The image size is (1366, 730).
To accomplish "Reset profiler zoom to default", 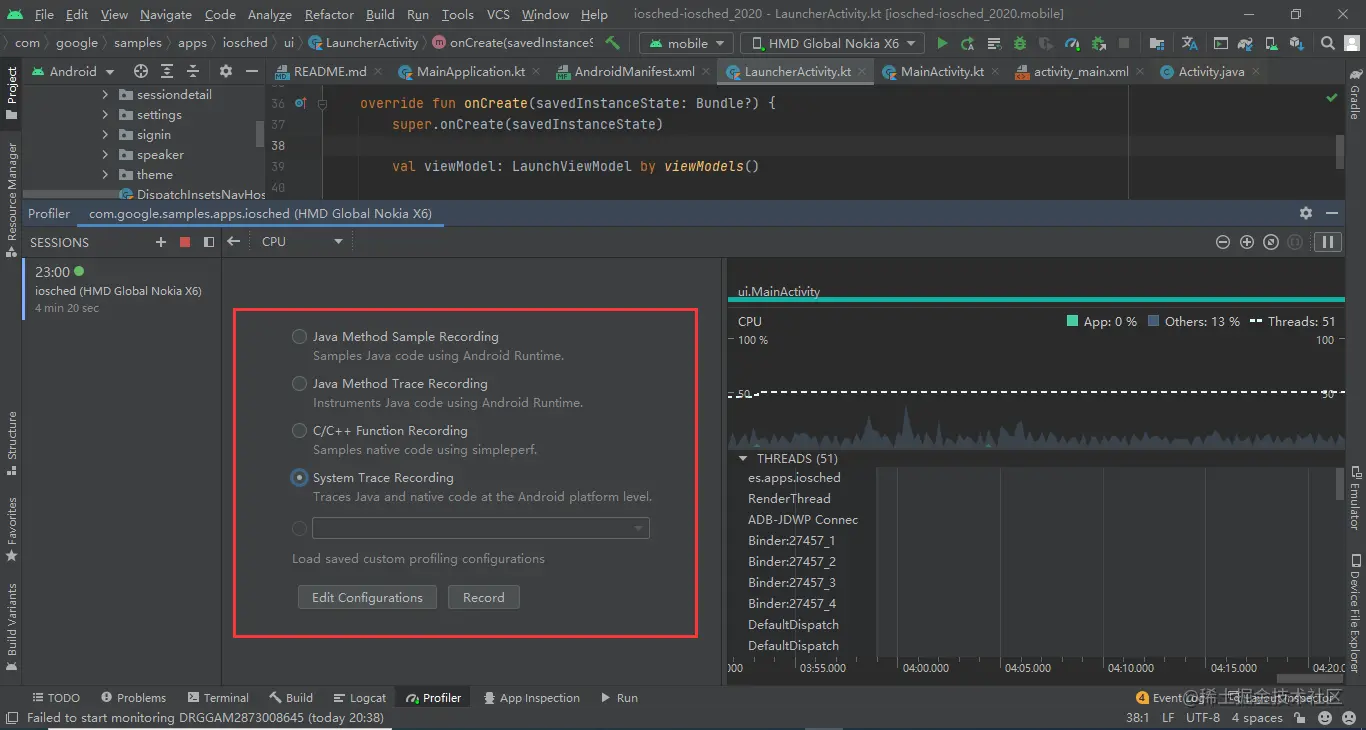I will [1271, 242].
